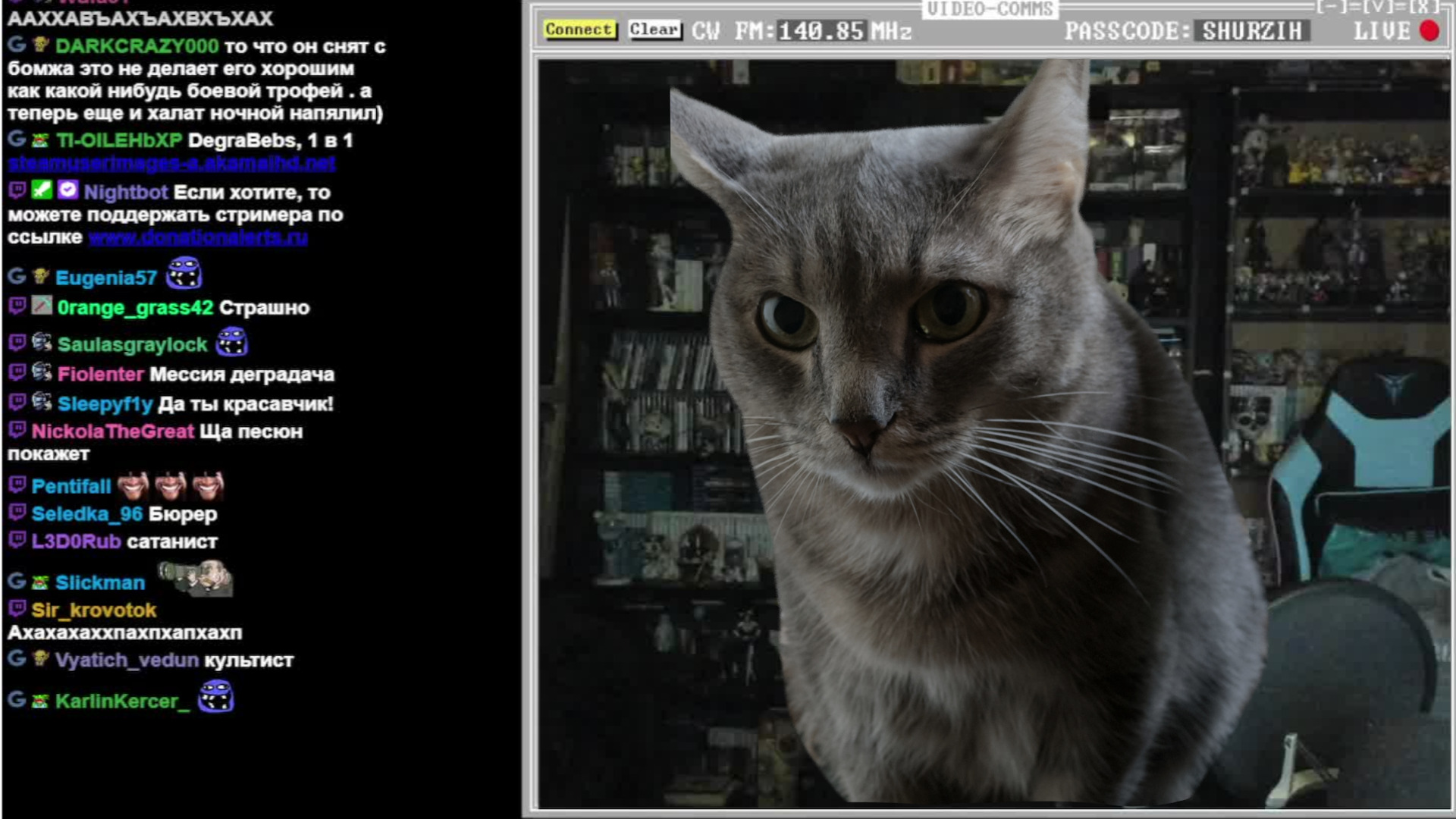1456x819 pixels.
Task: Click the PASSCODE field SHURZIH
Action: pos(1251,31)
